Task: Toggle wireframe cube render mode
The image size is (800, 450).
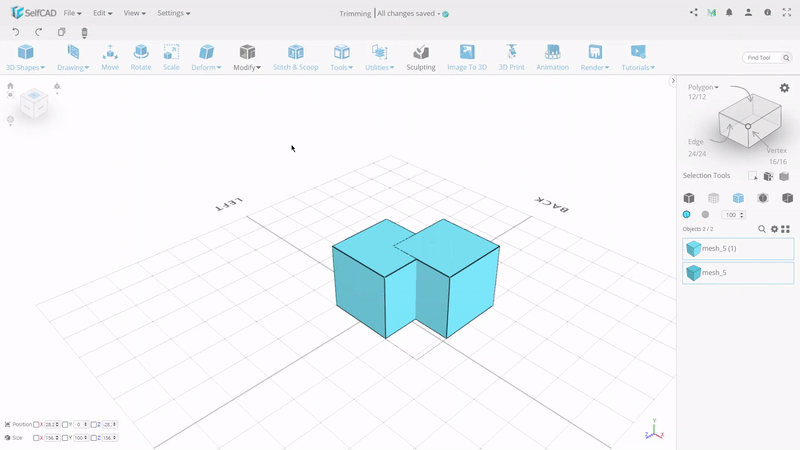Action: pyautogui.click(x=713, y=198)
